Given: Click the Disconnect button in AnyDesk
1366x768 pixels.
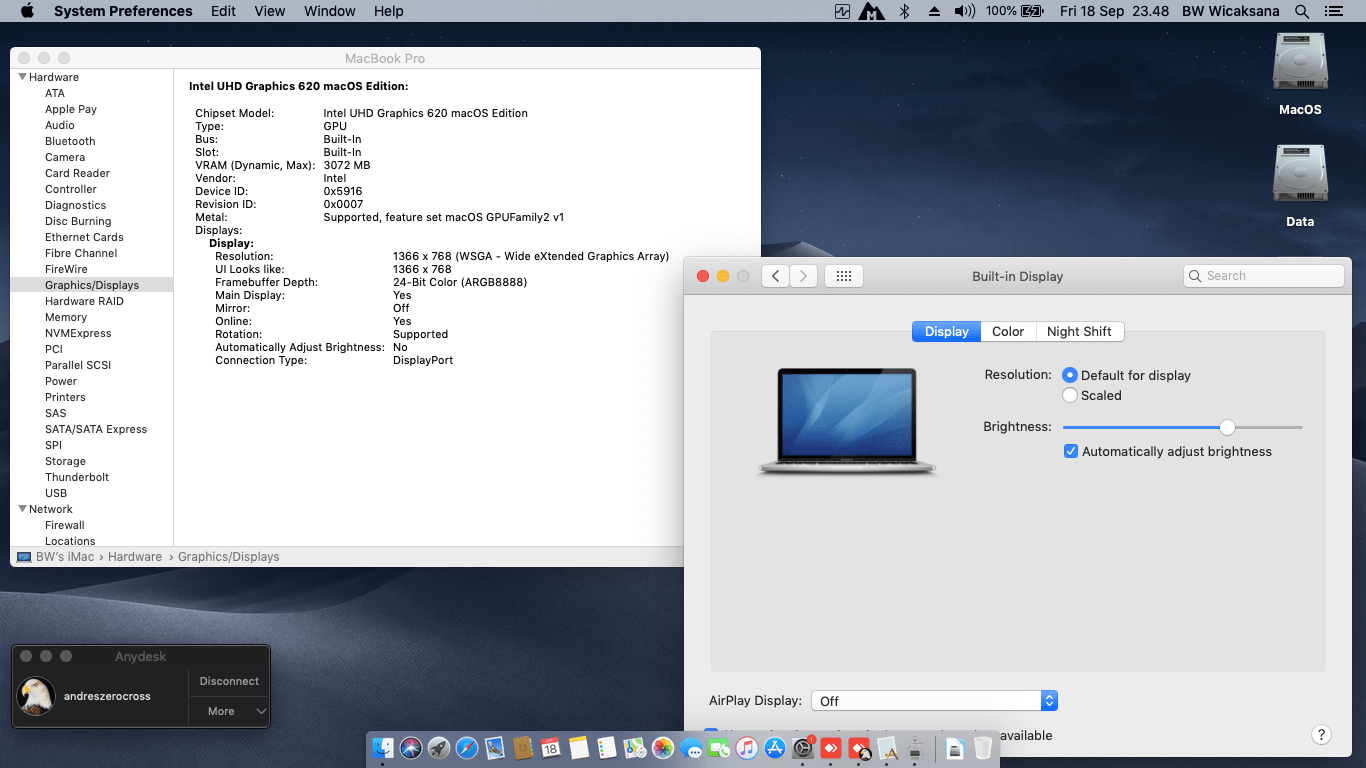Looking at the screenshot, I should pyautogui.click(x=228, y=681).
